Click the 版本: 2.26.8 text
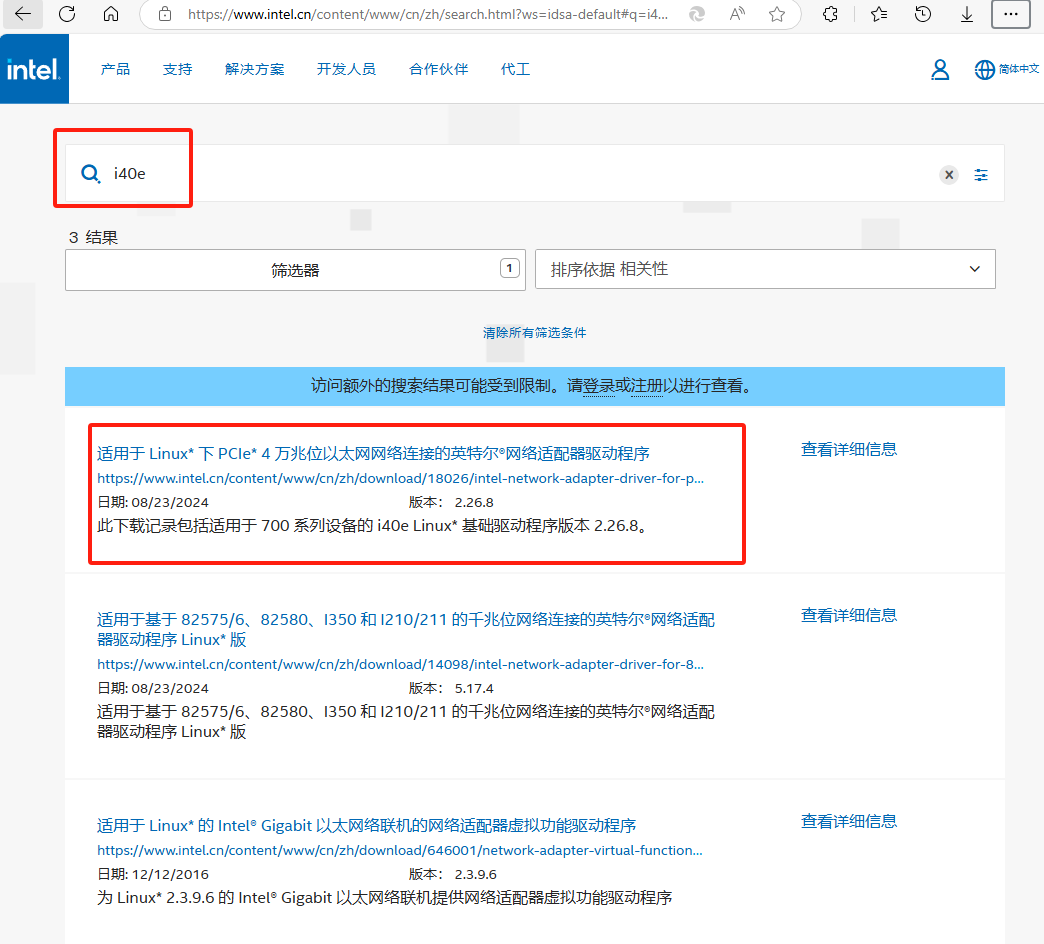Image resolution: width=1044 pixels, height=944 pixels. point(451,503)
